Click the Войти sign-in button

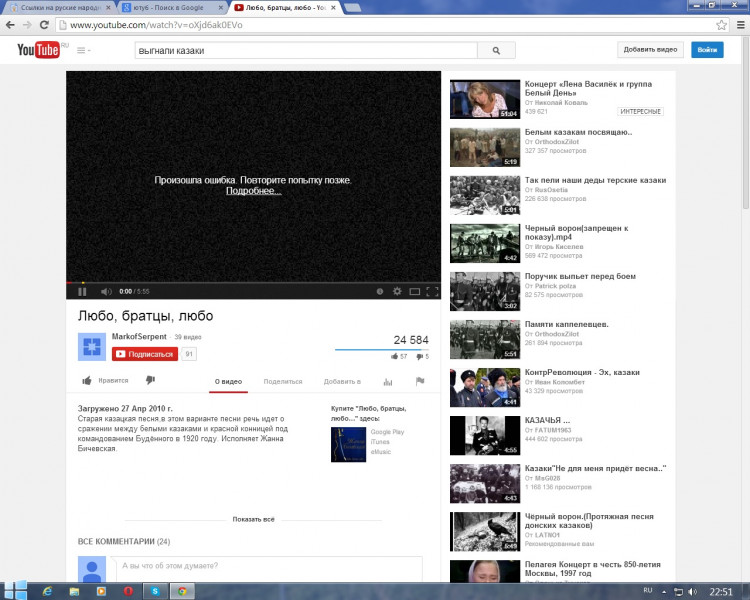[707, 50]
